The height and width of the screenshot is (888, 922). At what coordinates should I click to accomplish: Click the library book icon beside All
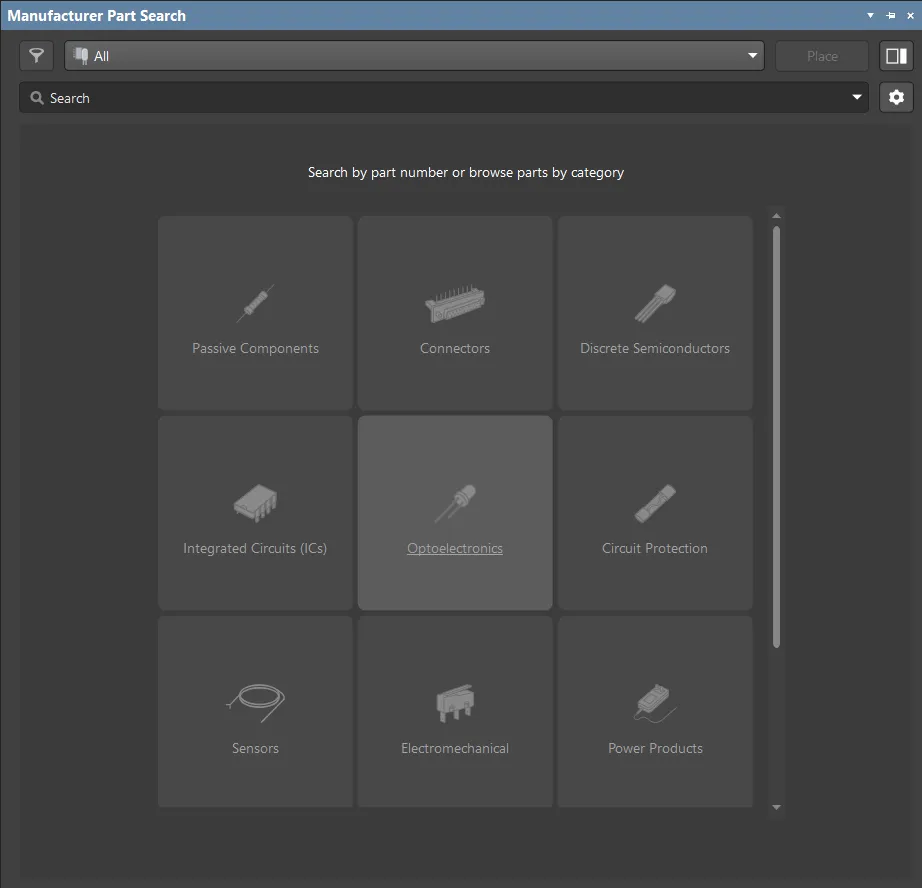(x=79, y=56)
